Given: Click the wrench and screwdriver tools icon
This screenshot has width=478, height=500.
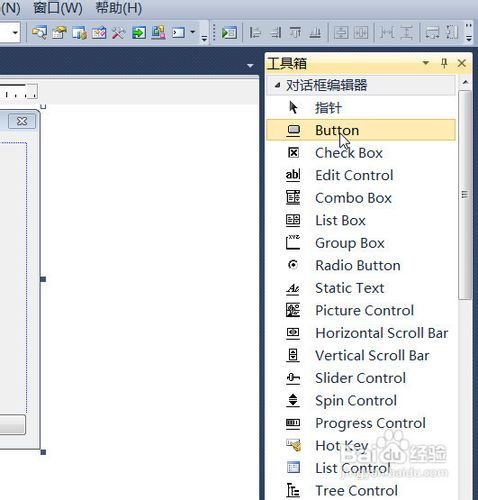Looking at the screenshot, I should (118, 32).
